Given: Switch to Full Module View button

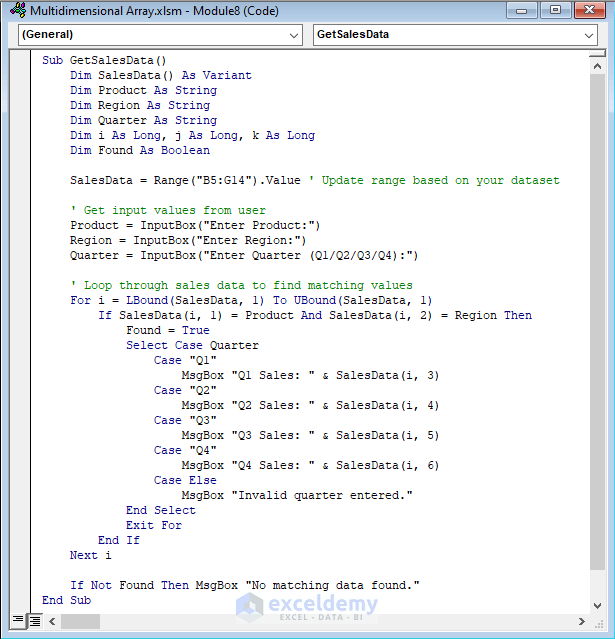Looking at the screenshot, I should point(35,621).
